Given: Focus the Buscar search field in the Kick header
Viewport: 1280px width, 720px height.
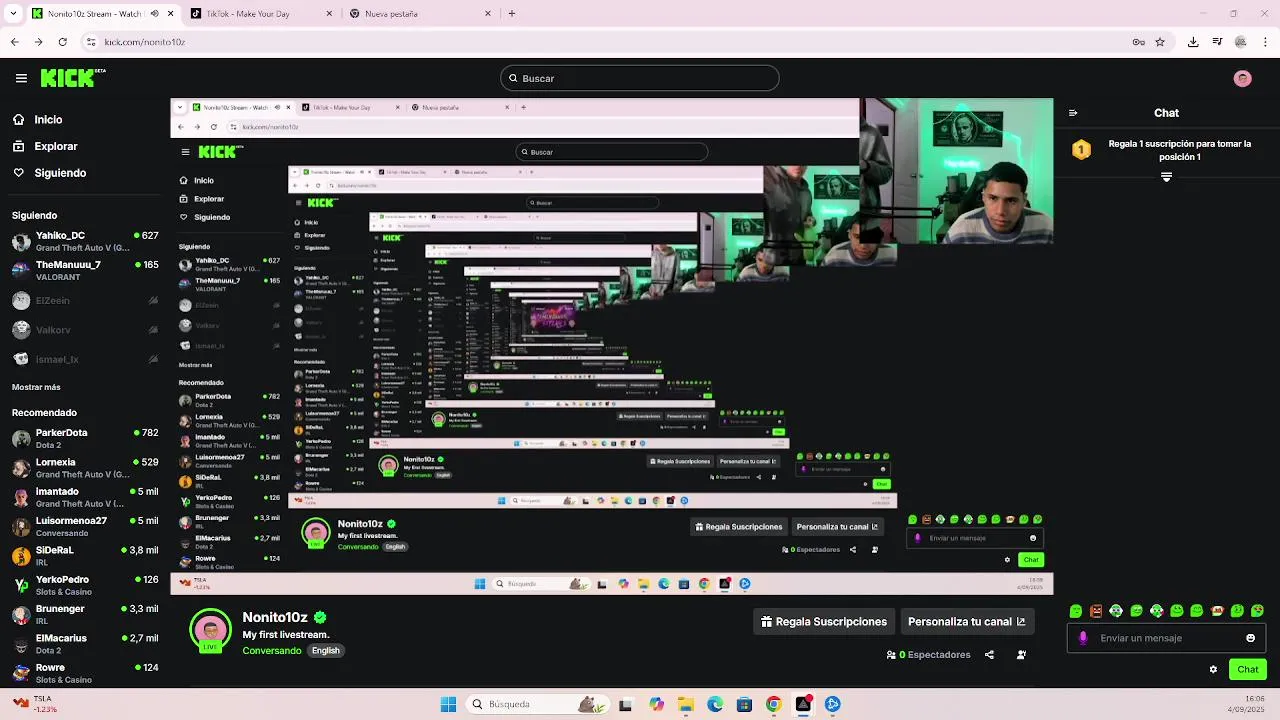Looking at the screenshot, I should coord(640,78).
